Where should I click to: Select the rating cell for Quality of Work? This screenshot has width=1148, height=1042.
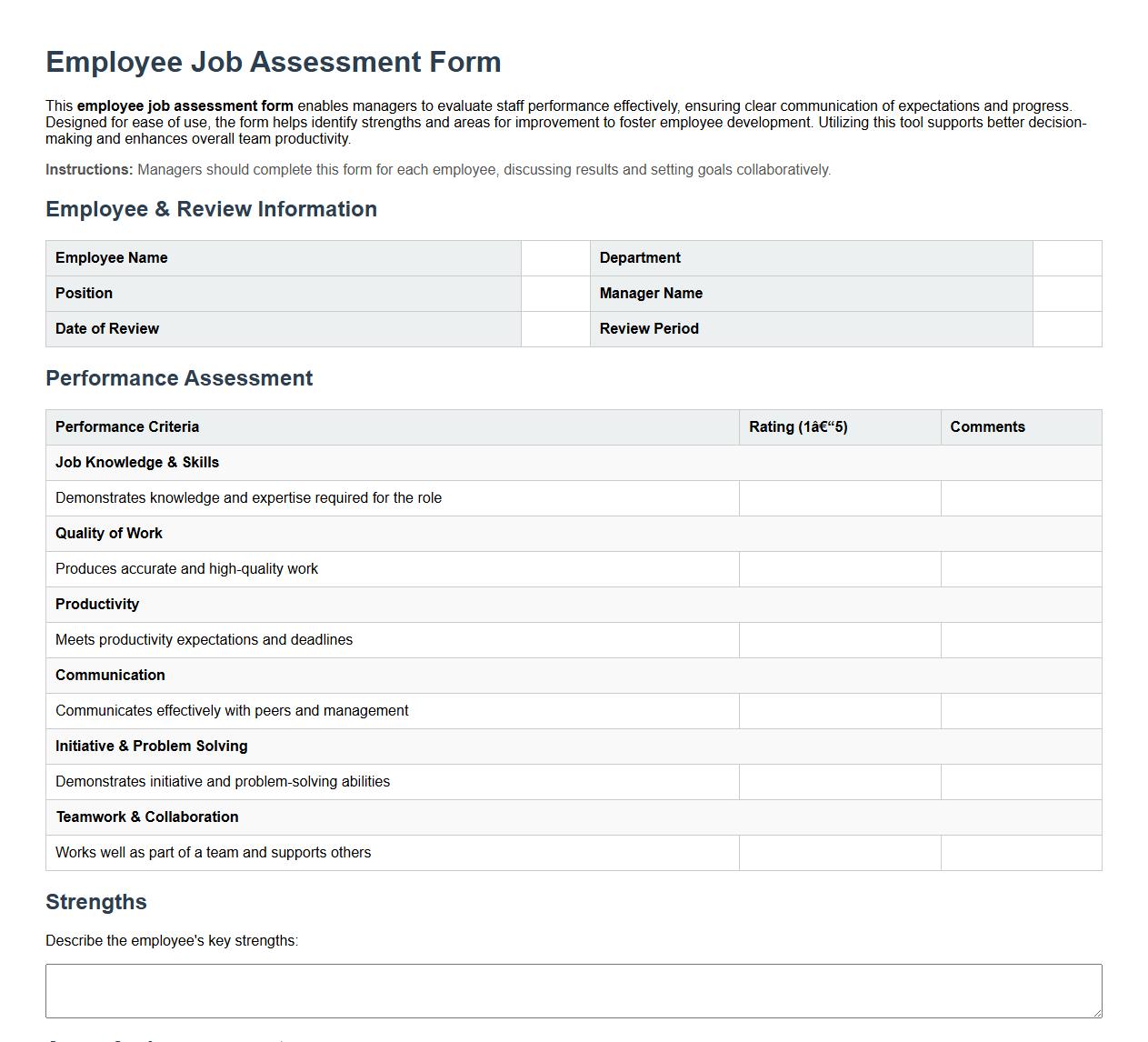pos(839,569)
